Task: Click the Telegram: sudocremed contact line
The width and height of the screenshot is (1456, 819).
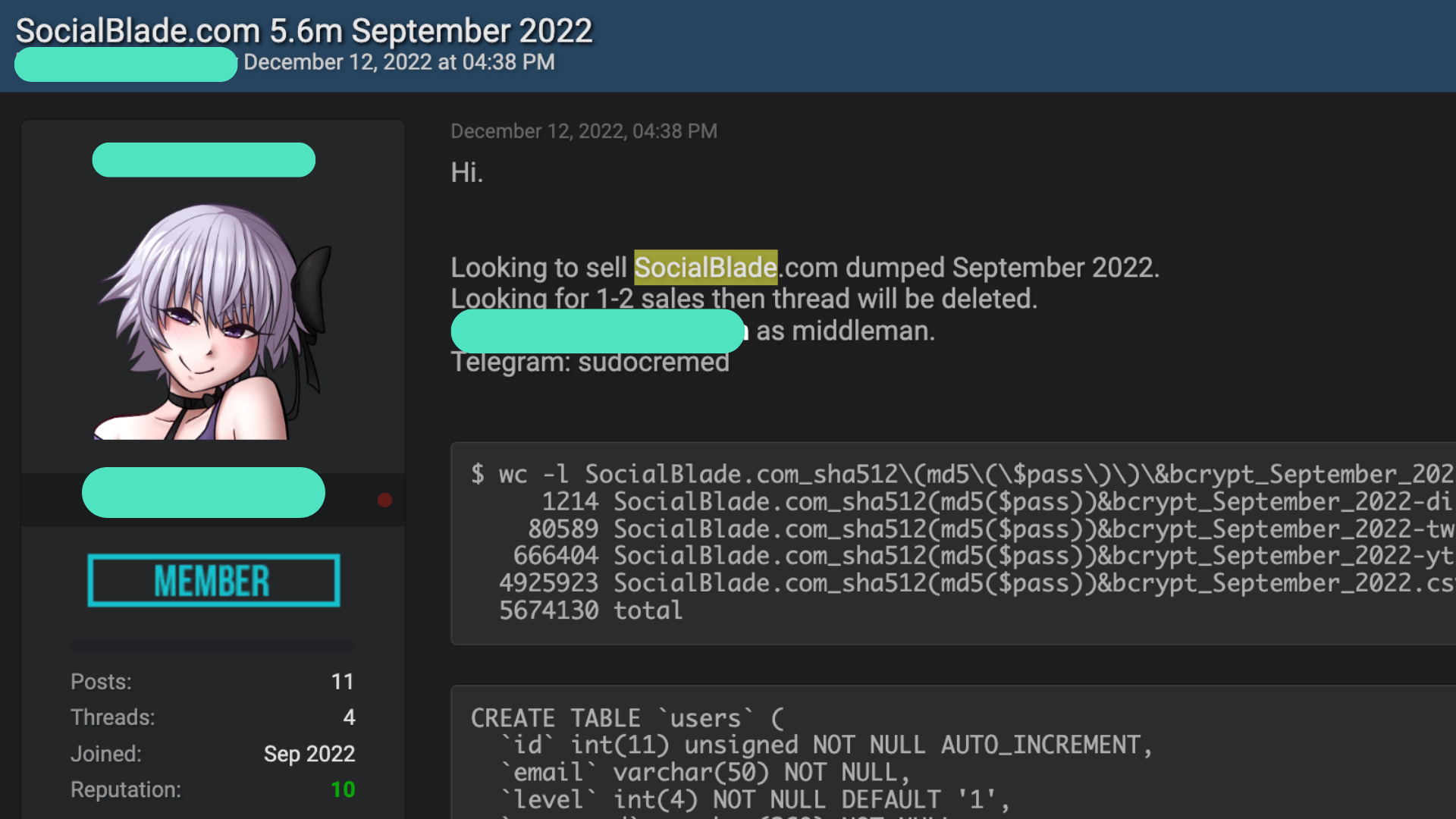Action: (x=590, y=362)
